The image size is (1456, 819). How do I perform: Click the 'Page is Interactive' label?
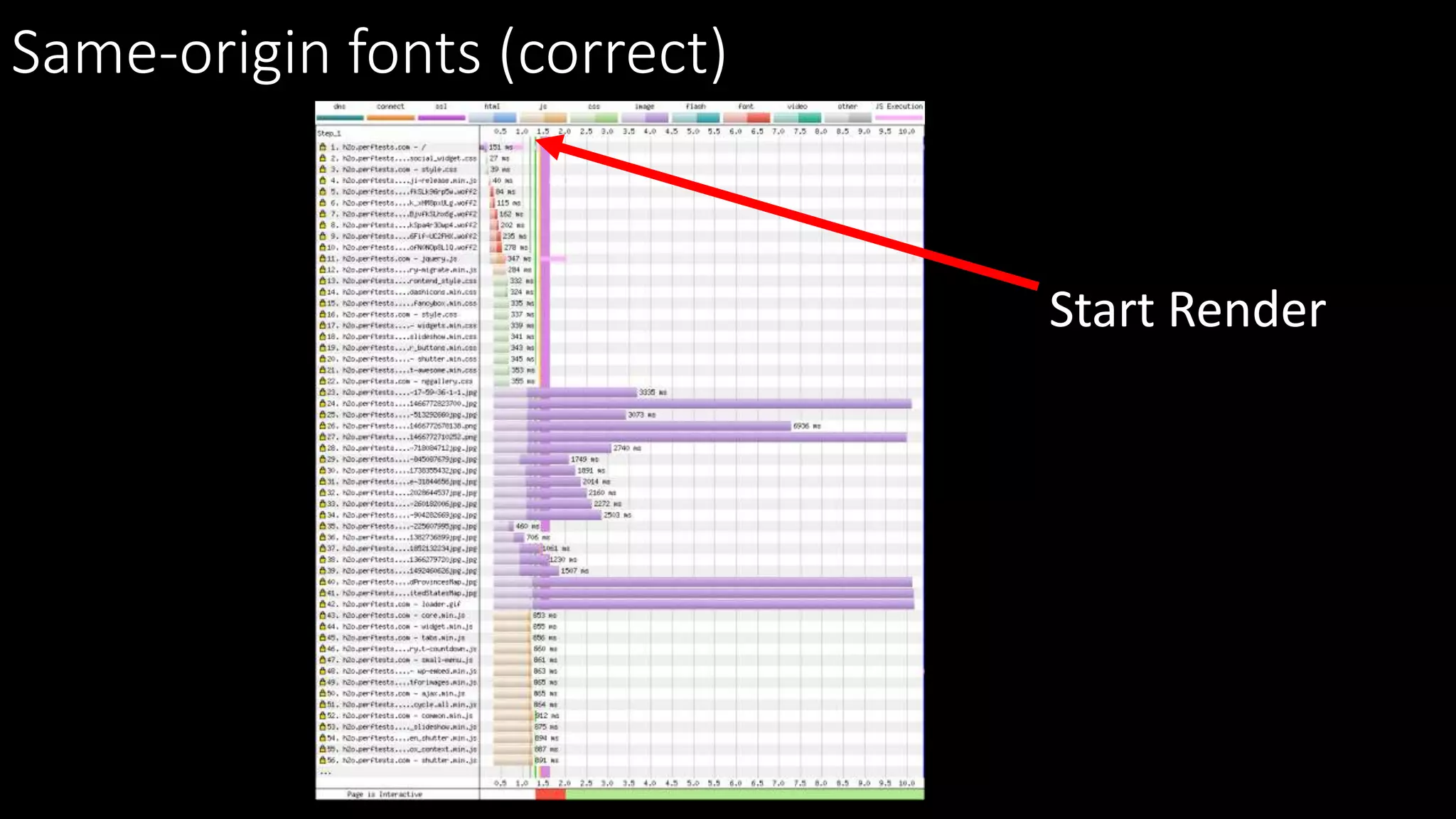click(385, 794)
